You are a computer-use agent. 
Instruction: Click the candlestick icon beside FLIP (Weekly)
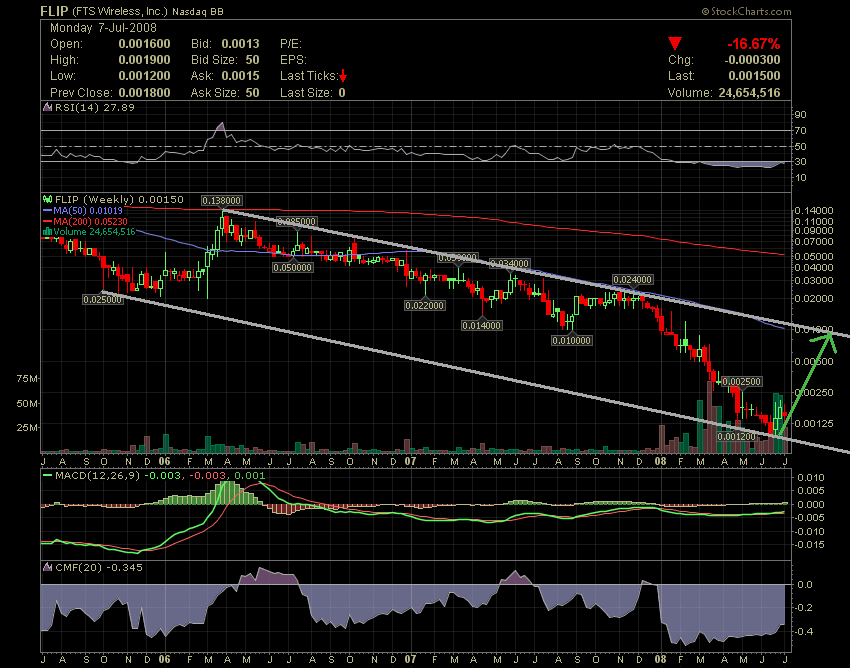(x=48, y=200)
